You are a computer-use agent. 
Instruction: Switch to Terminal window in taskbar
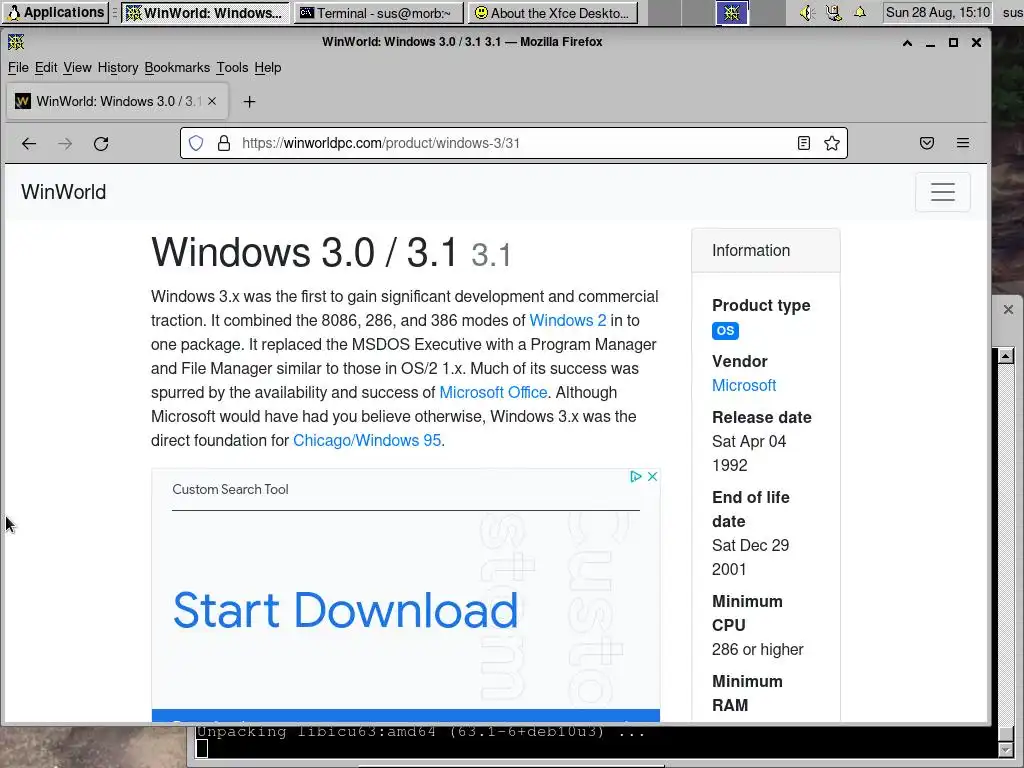(379, 12)
